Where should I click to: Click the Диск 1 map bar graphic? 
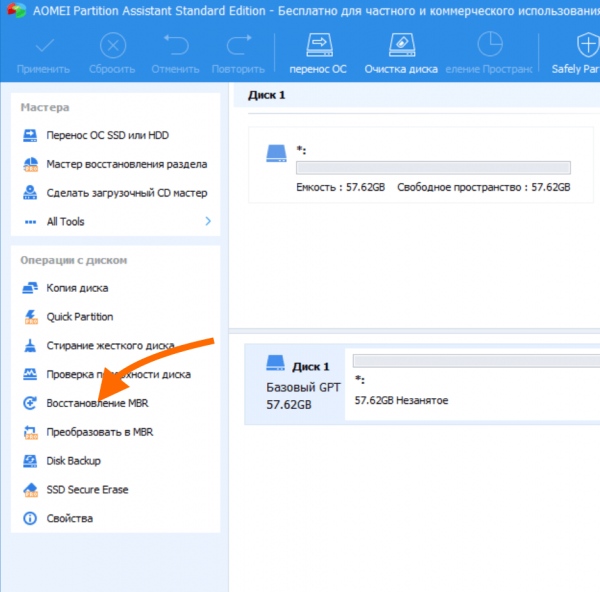point(476,361)
